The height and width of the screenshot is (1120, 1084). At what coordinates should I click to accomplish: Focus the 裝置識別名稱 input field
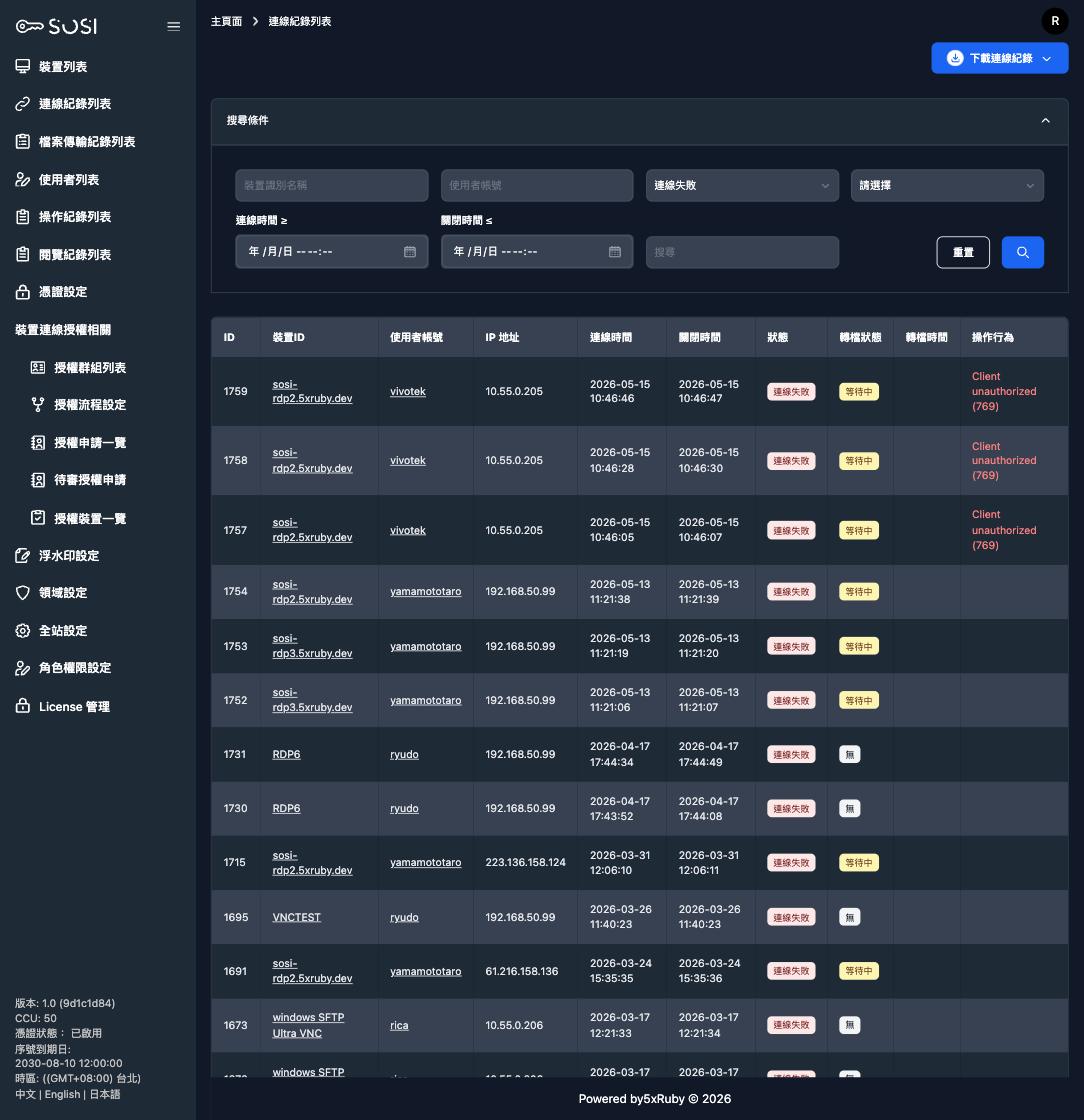[x=331, y=186]
